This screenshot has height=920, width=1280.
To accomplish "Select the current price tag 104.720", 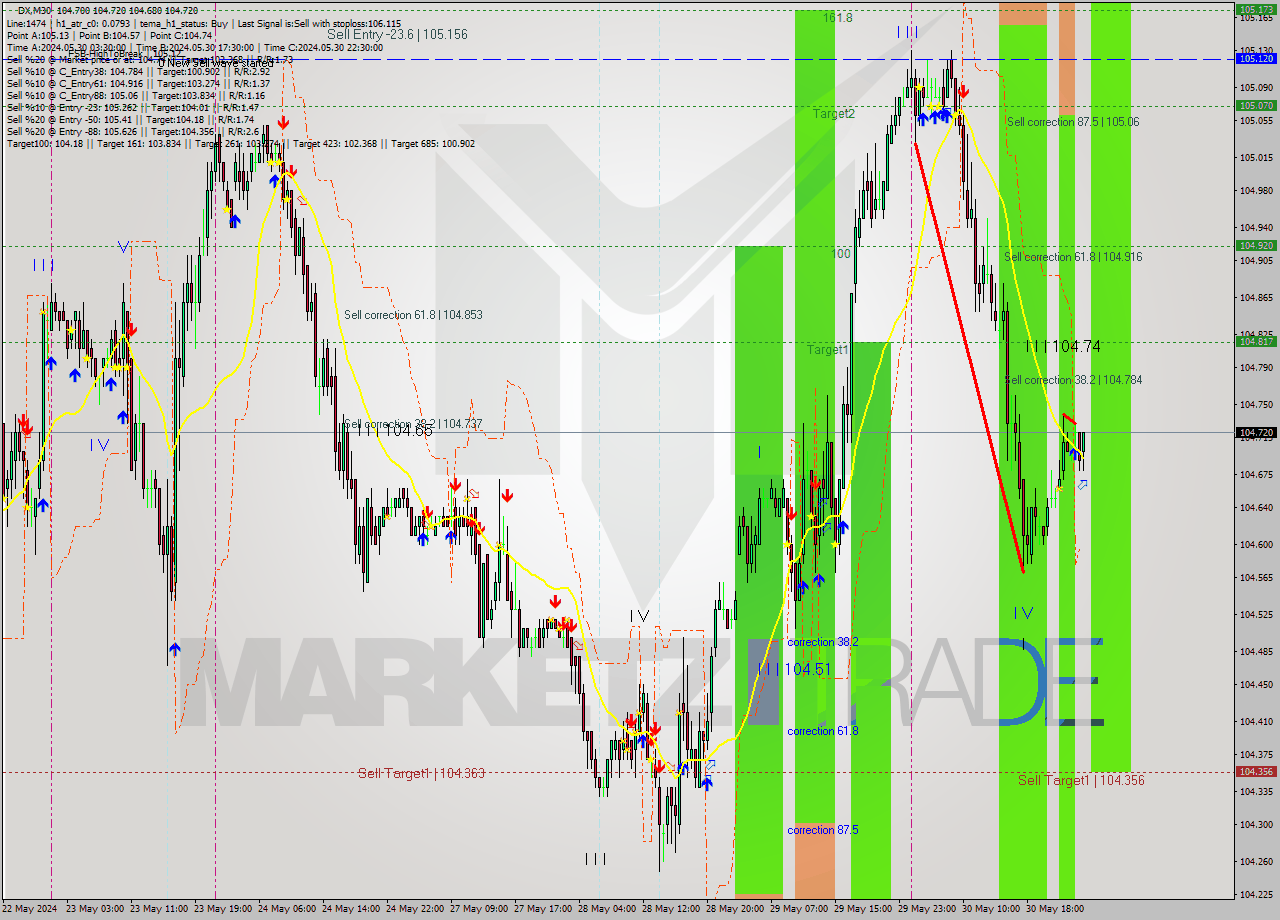I will tap(1256, 433).
